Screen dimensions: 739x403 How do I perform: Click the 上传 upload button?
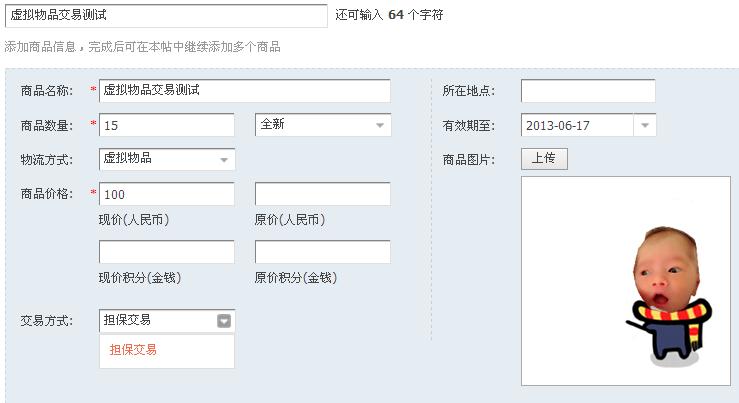point(544,159)
